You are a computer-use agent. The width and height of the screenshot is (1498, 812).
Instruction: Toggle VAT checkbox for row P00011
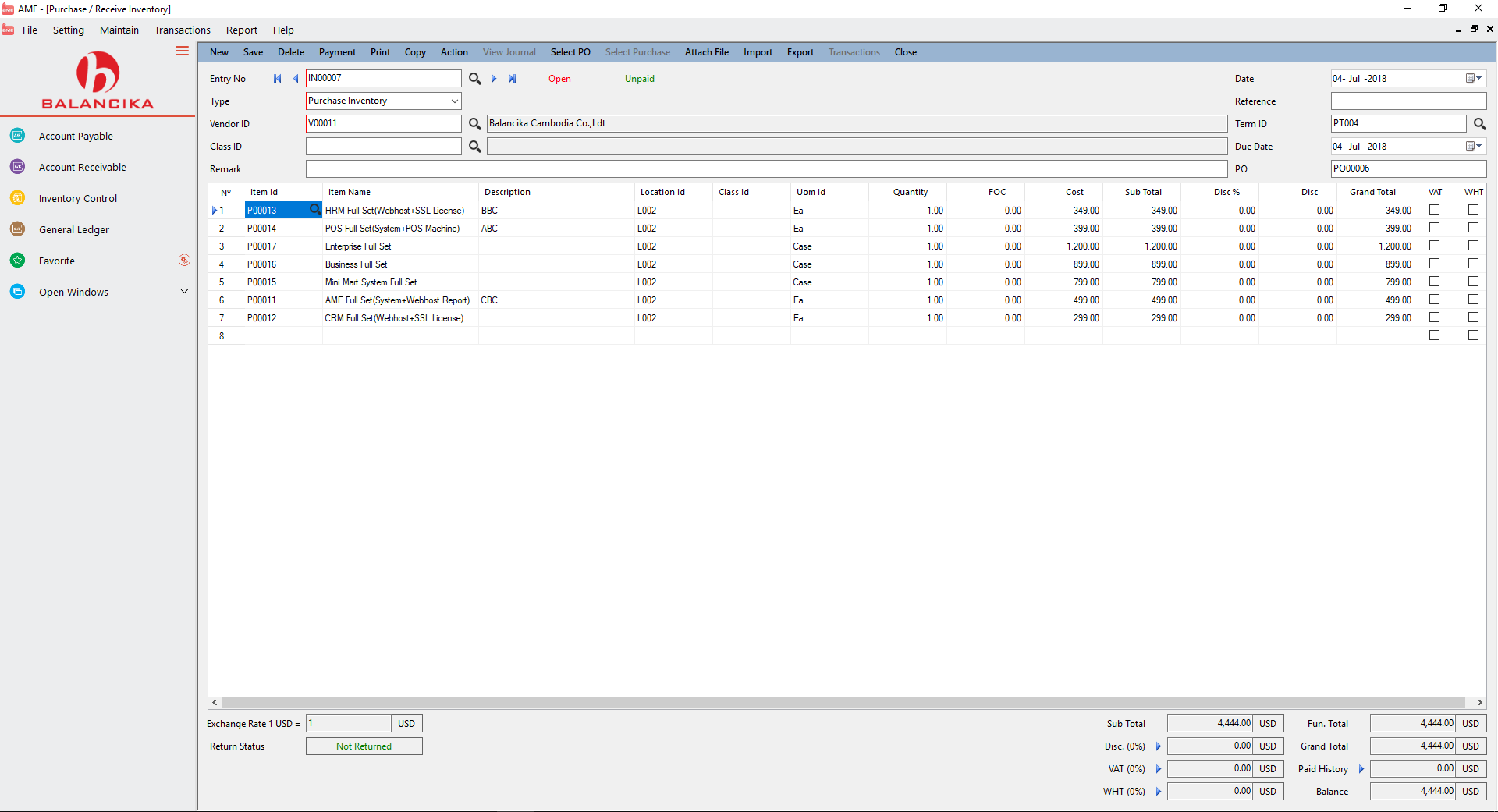[x=1434, y=300]
